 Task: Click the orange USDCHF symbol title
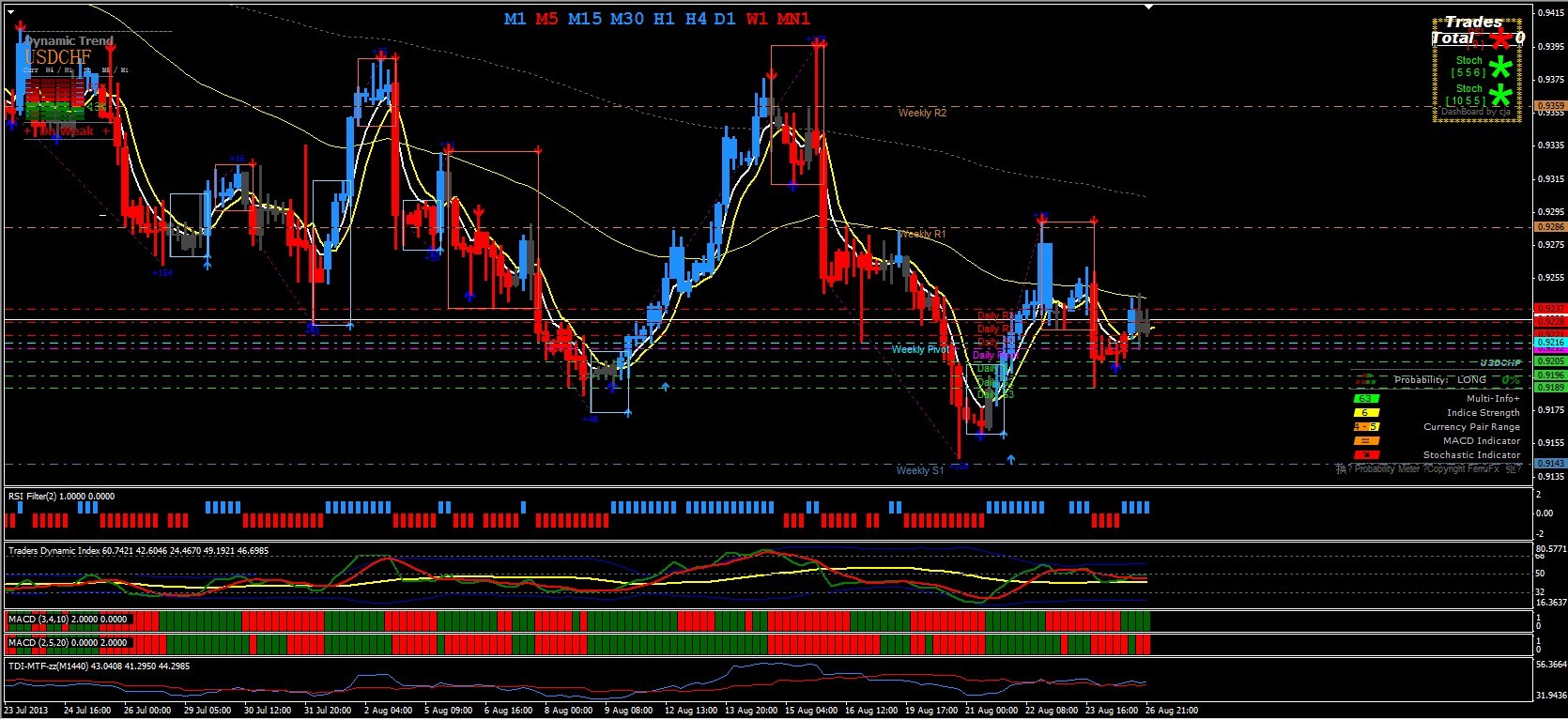pos(58,58)
